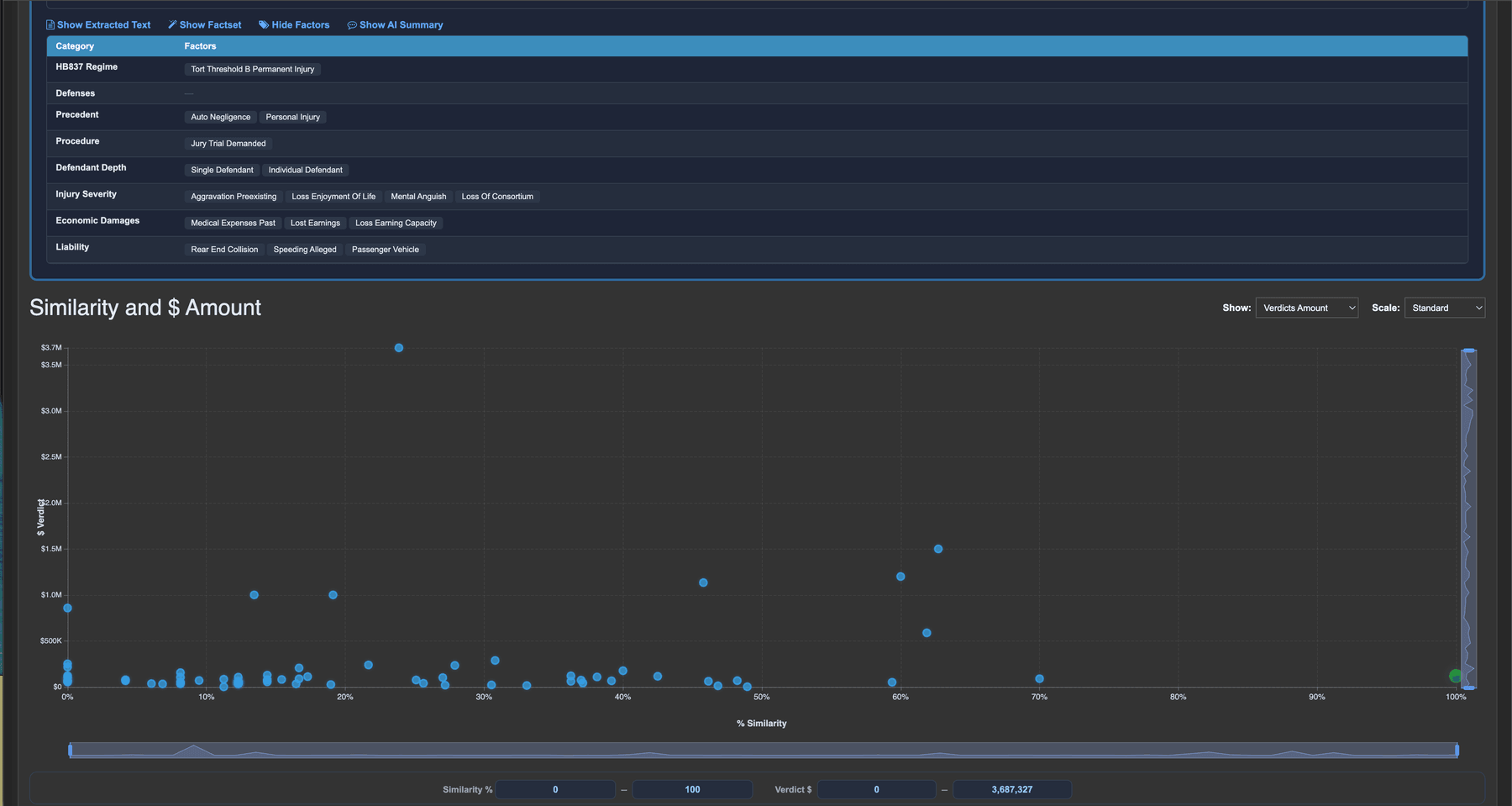Click the Jury Trial Demanded tag

point(228,144)
